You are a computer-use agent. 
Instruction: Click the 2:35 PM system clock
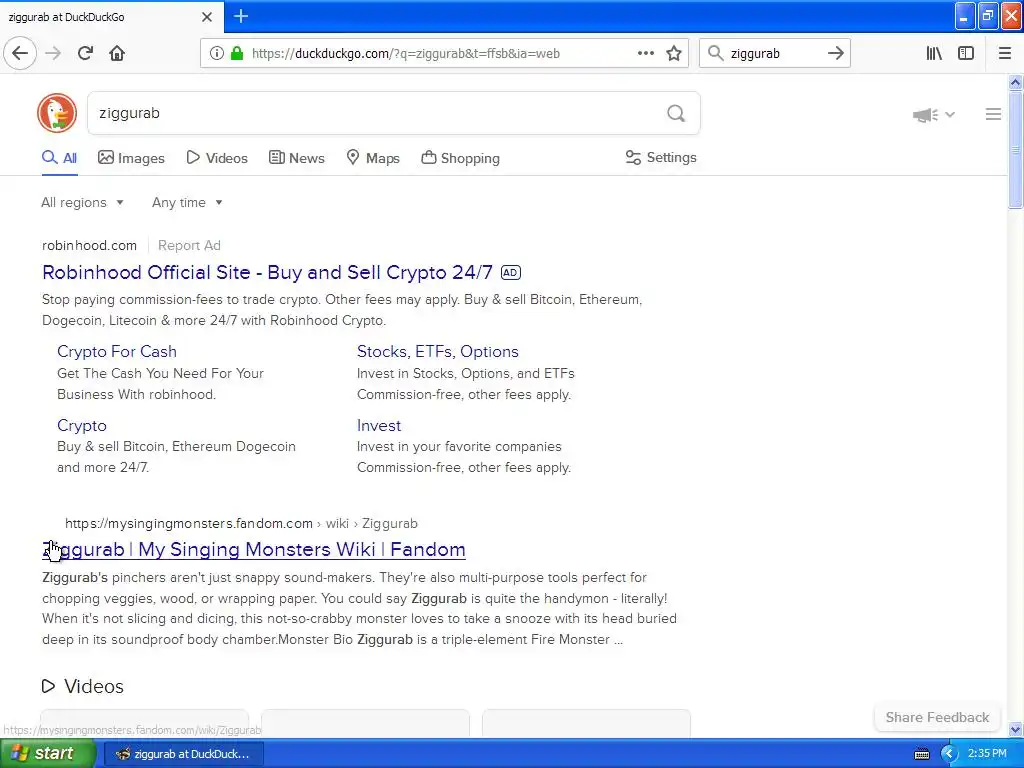click(x=987, y=754)
